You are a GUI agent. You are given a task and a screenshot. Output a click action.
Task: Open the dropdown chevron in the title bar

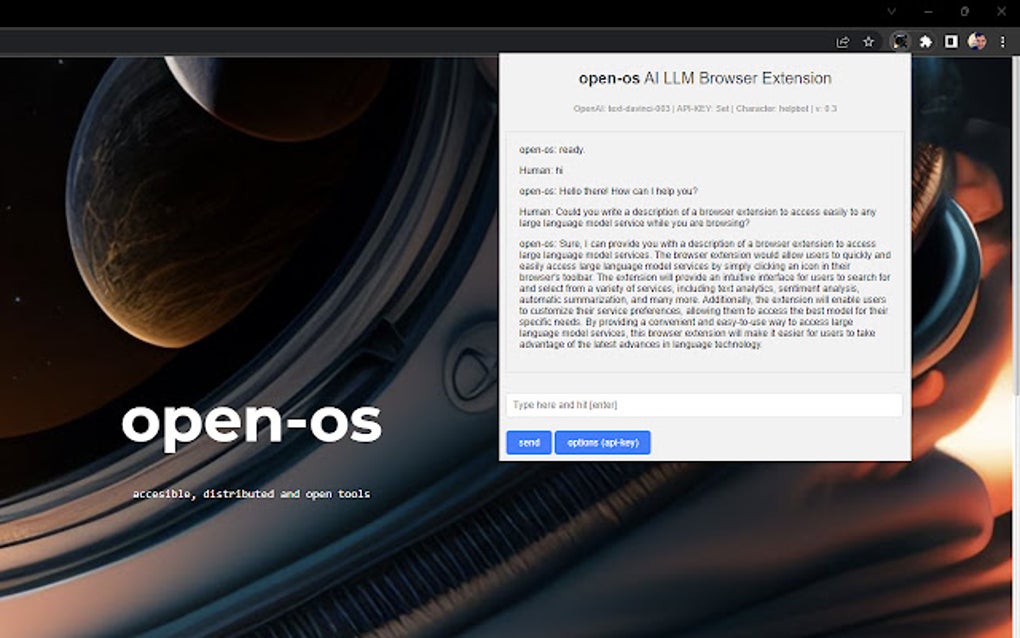click(x=891, y=11)
